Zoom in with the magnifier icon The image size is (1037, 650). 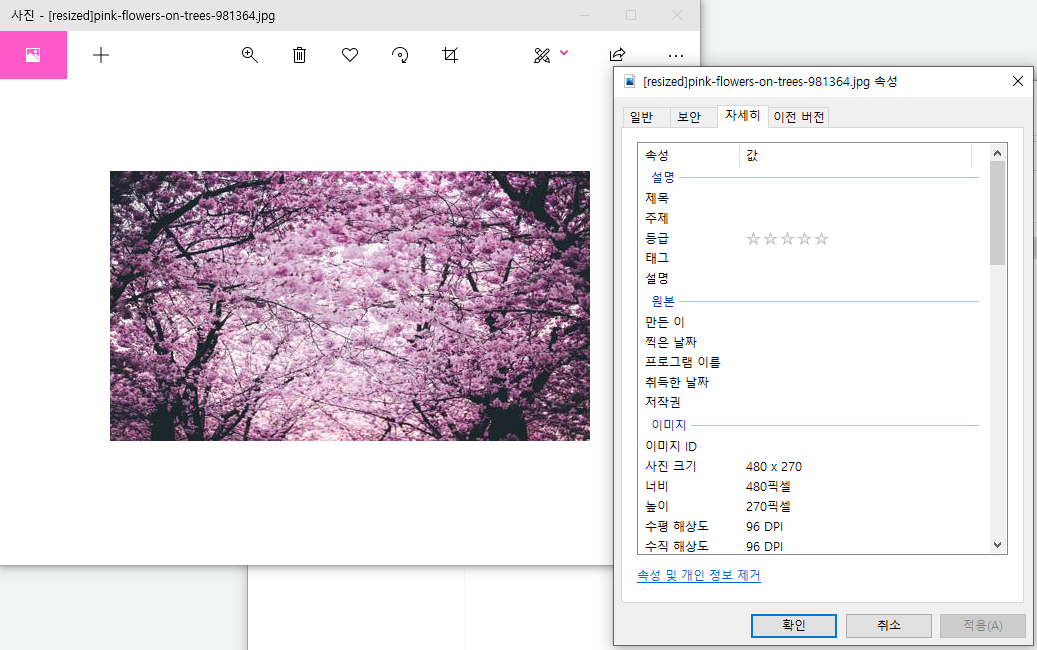[x=249, y=55]
